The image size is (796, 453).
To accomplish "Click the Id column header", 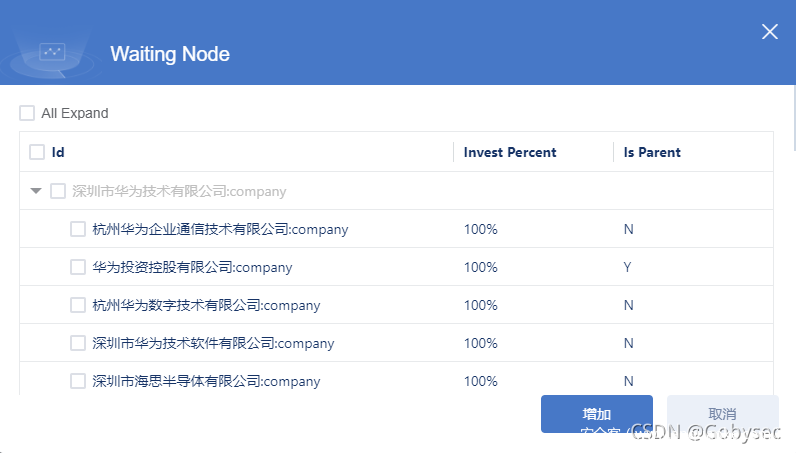I will coord(58,152).
